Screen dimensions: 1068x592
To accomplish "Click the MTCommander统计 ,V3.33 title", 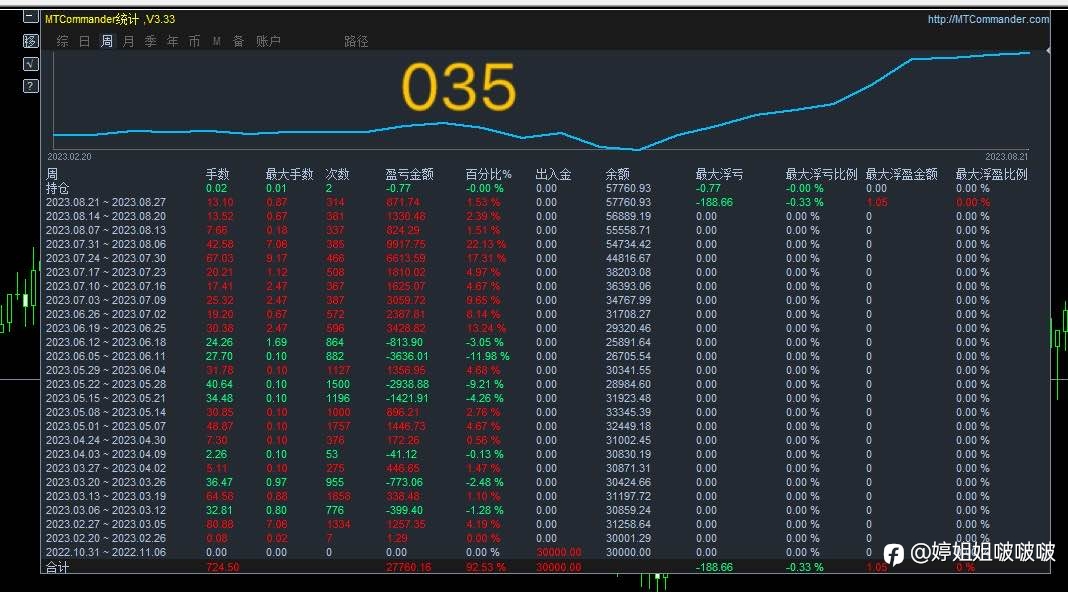I will [110, 19].
